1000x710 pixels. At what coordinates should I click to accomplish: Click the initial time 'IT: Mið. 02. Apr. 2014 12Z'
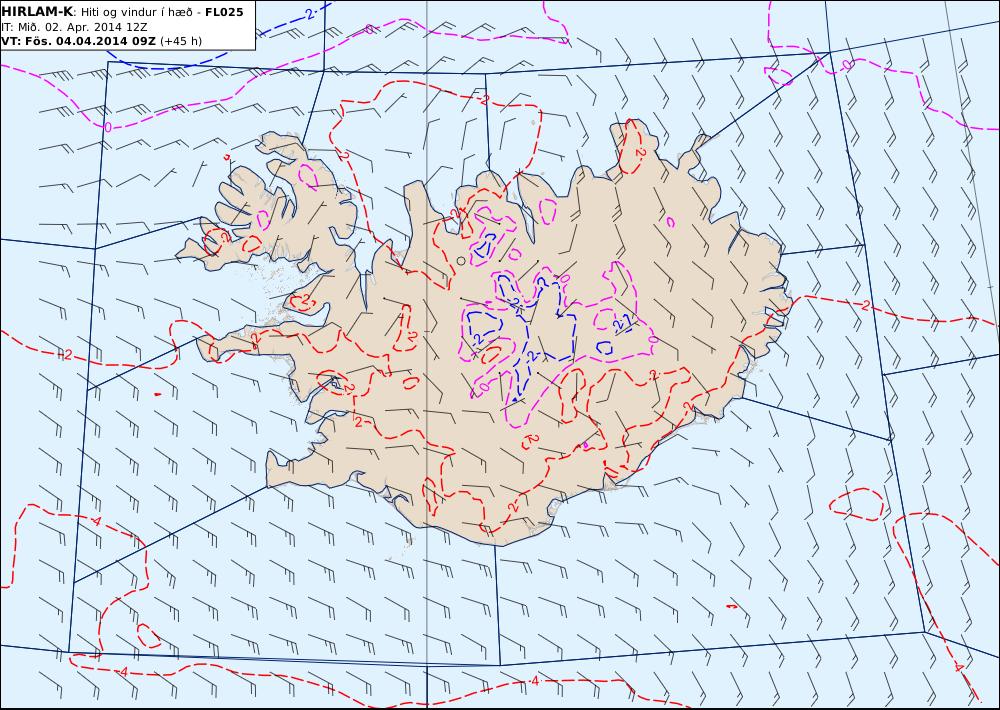(75, 27)
